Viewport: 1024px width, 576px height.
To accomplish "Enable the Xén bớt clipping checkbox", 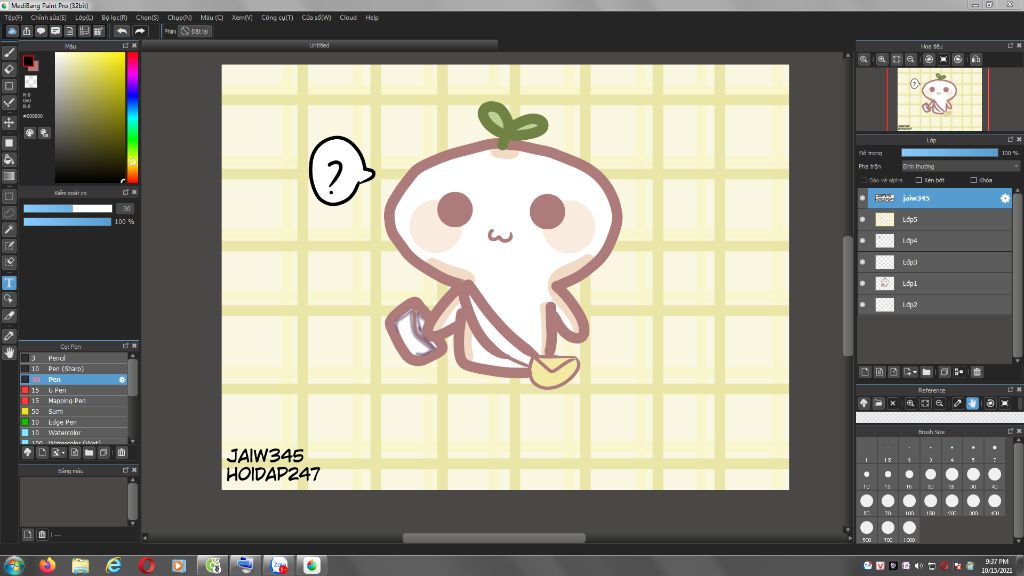I will 919,180.
